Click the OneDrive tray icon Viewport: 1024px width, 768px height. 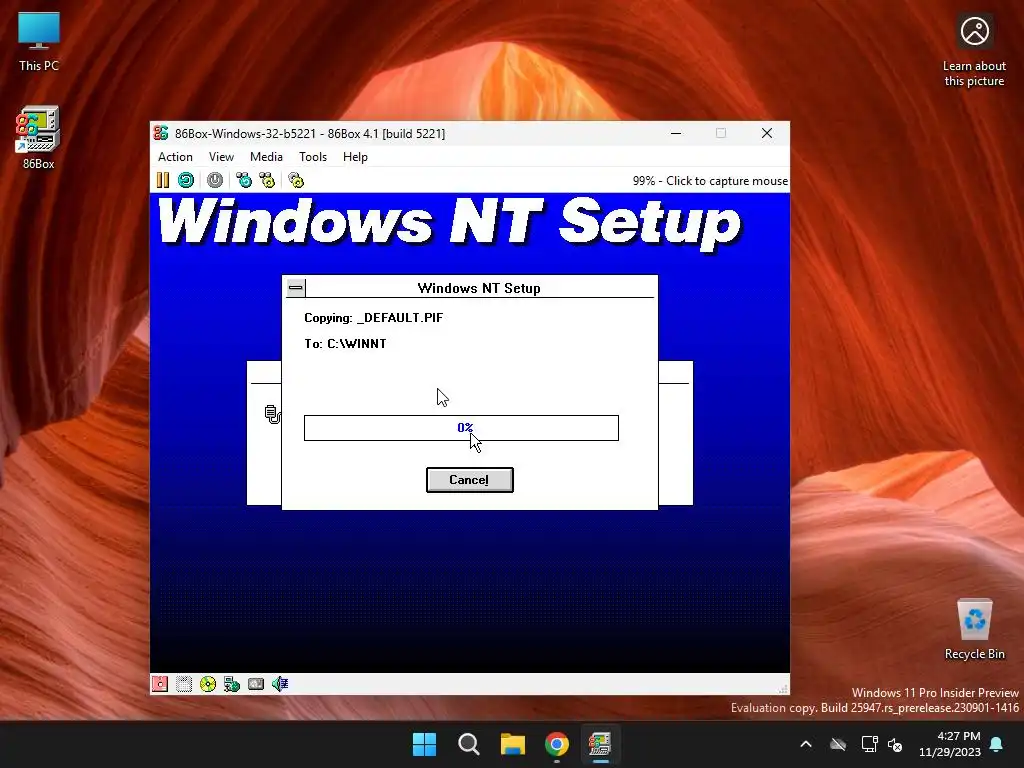point(838,744)
